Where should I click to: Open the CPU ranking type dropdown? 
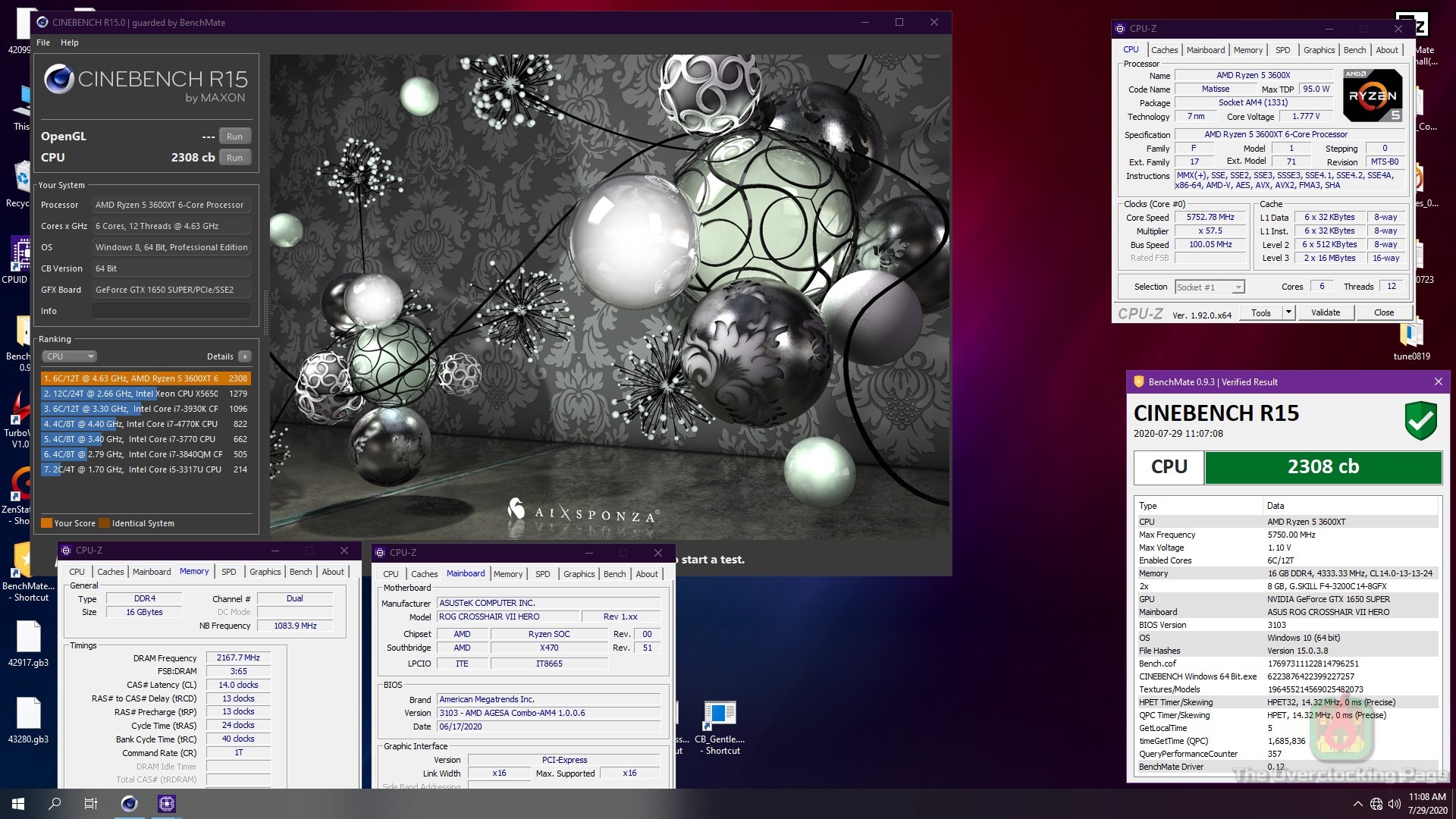pyautogui.click(x=69, y=356)
